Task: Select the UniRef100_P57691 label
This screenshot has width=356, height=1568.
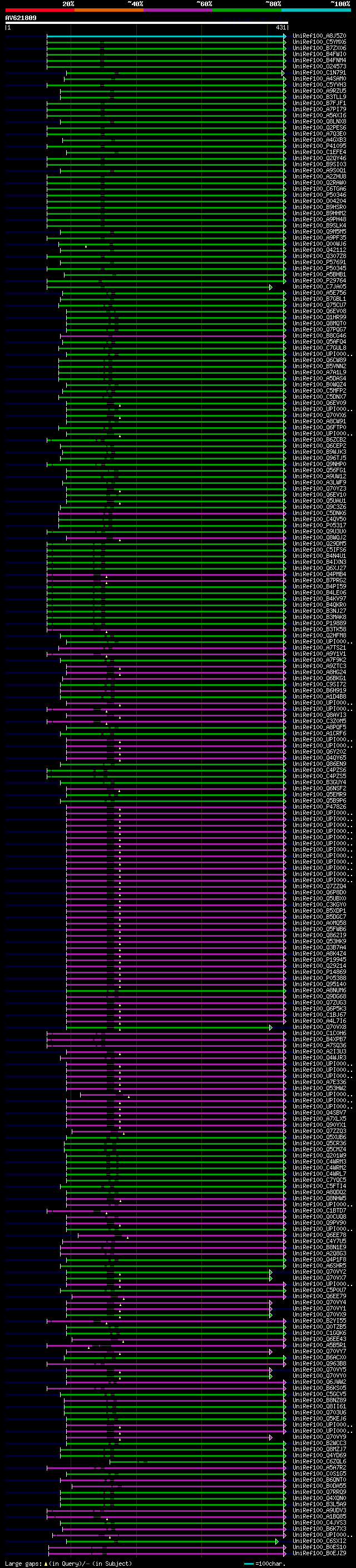Action: pyautogui.click(x=319, y=263)
